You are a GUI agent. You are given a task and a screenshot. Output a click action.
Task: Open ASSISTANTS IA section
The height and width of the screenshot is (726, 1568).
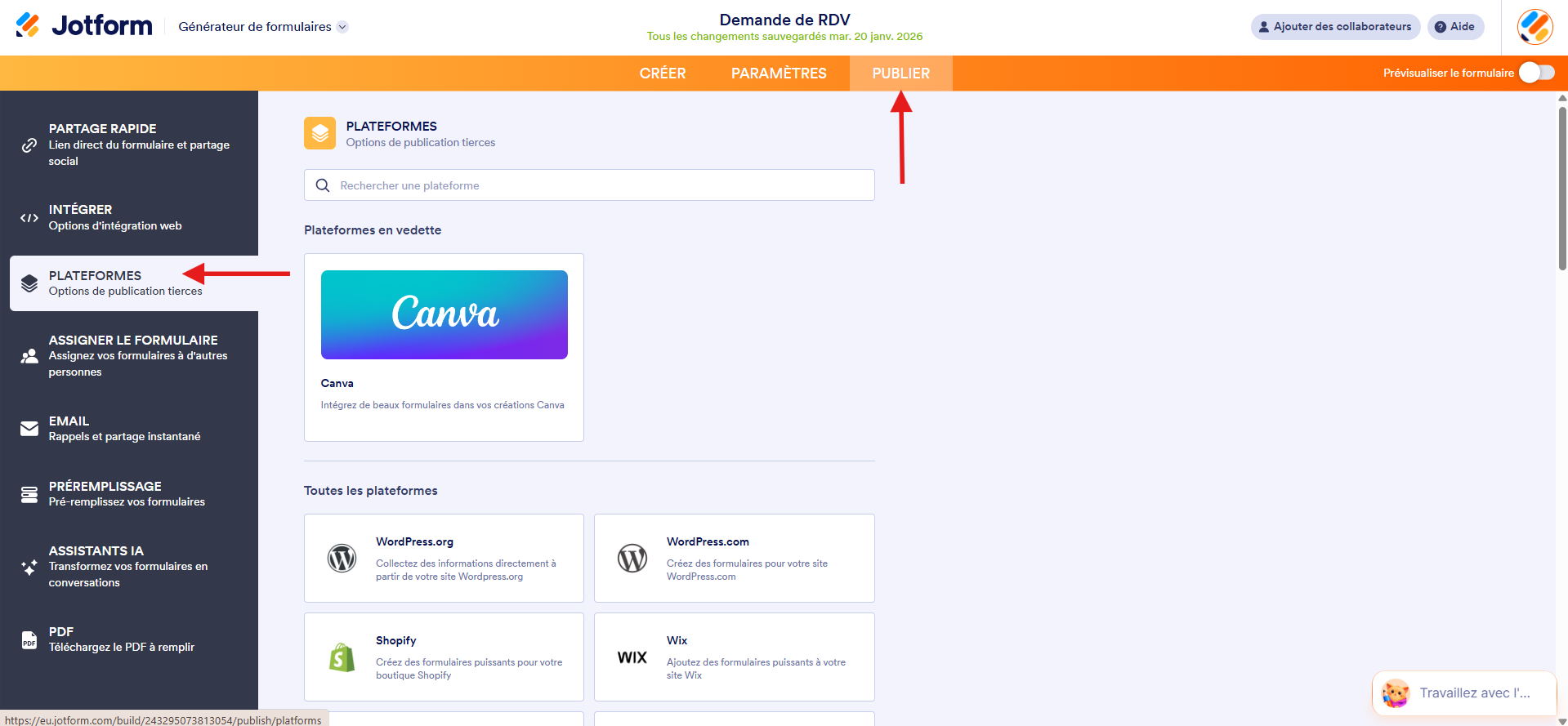click(x=129, y=566)
